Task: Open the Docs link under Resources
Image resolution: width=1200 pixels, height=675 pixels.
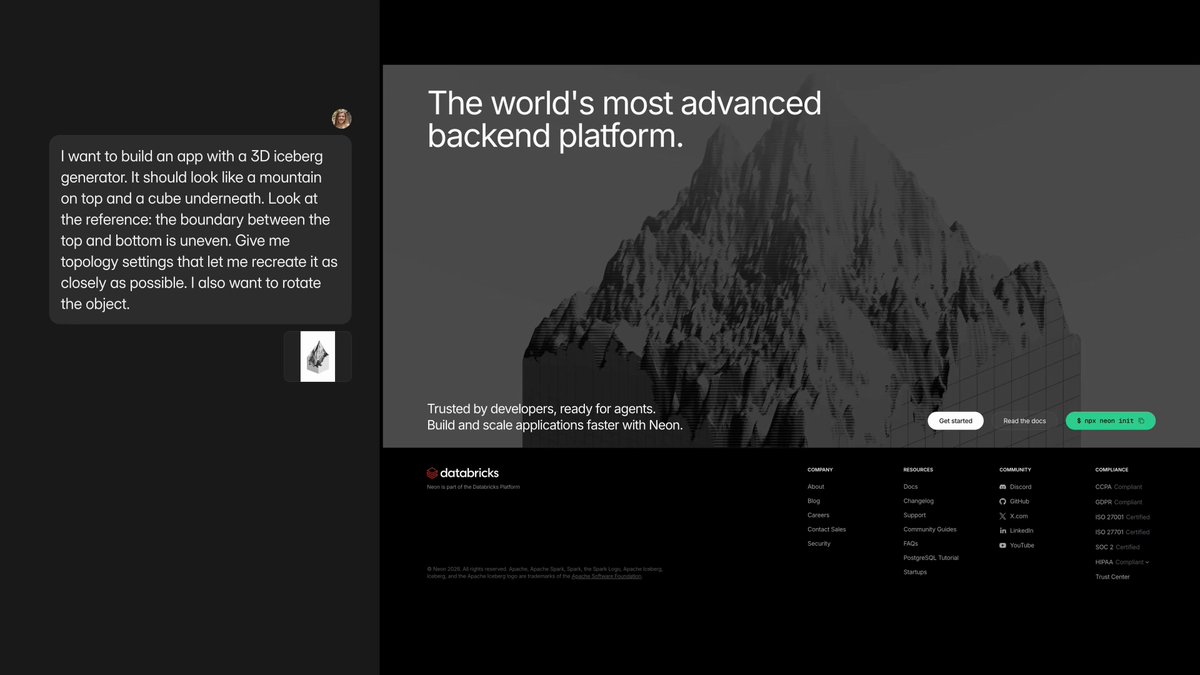Action: pyautogui.click(x=910, y=487)
